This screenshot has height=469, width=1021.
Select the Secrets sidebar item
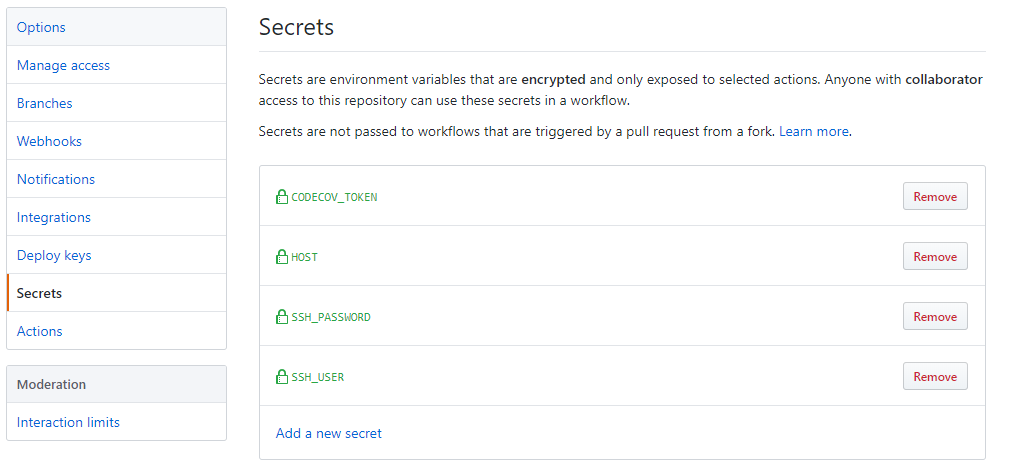(x=39, y=293)
